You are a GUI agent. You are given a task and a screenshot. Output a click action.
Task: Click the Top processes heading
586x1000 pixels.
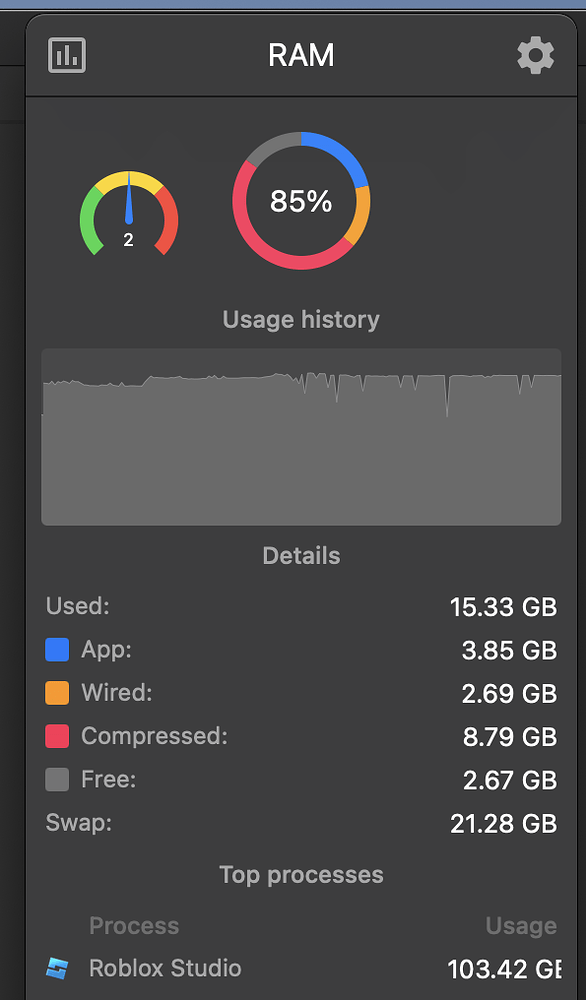point(301,874)
